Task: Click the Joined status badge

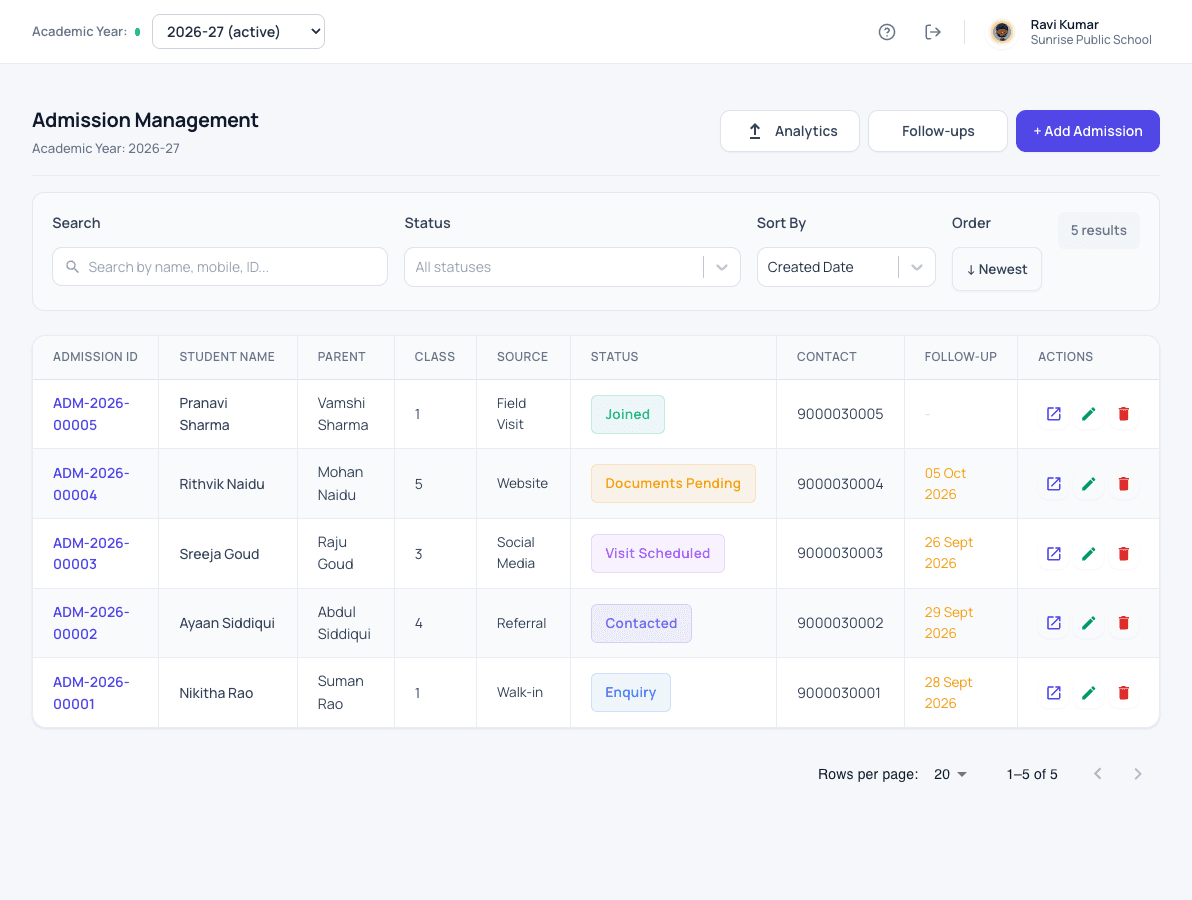Action: click(x=628, y=414)
